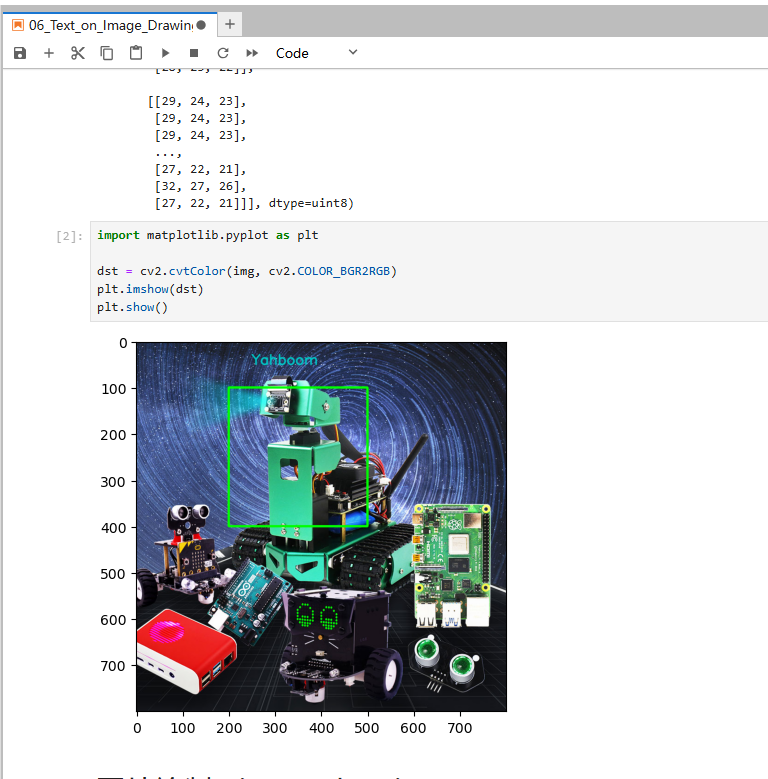The image size is (768, 779).
Task: Click the unsaved-changes dot on the notebook tab
Action: click(x=201, y=25)
